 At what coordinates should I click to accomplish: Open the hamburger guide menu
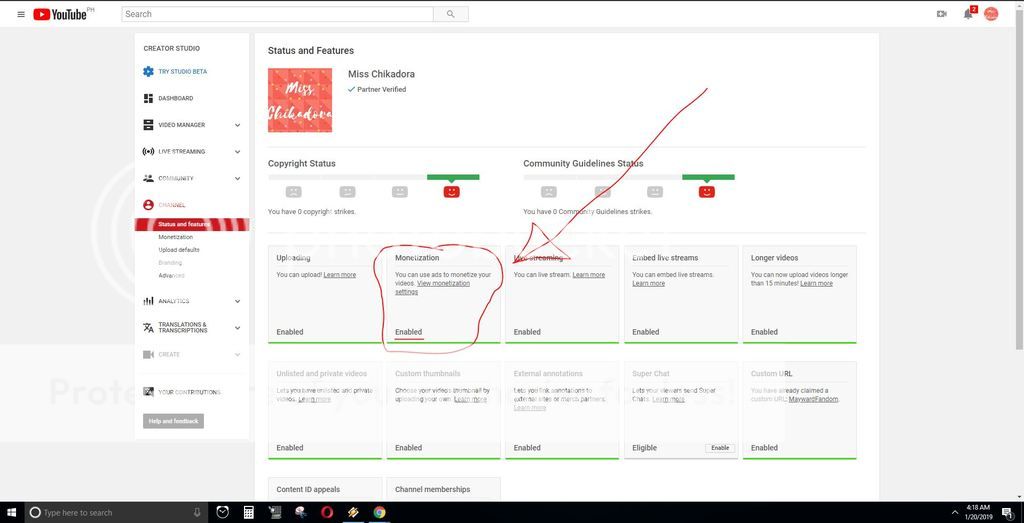[21, 14]
